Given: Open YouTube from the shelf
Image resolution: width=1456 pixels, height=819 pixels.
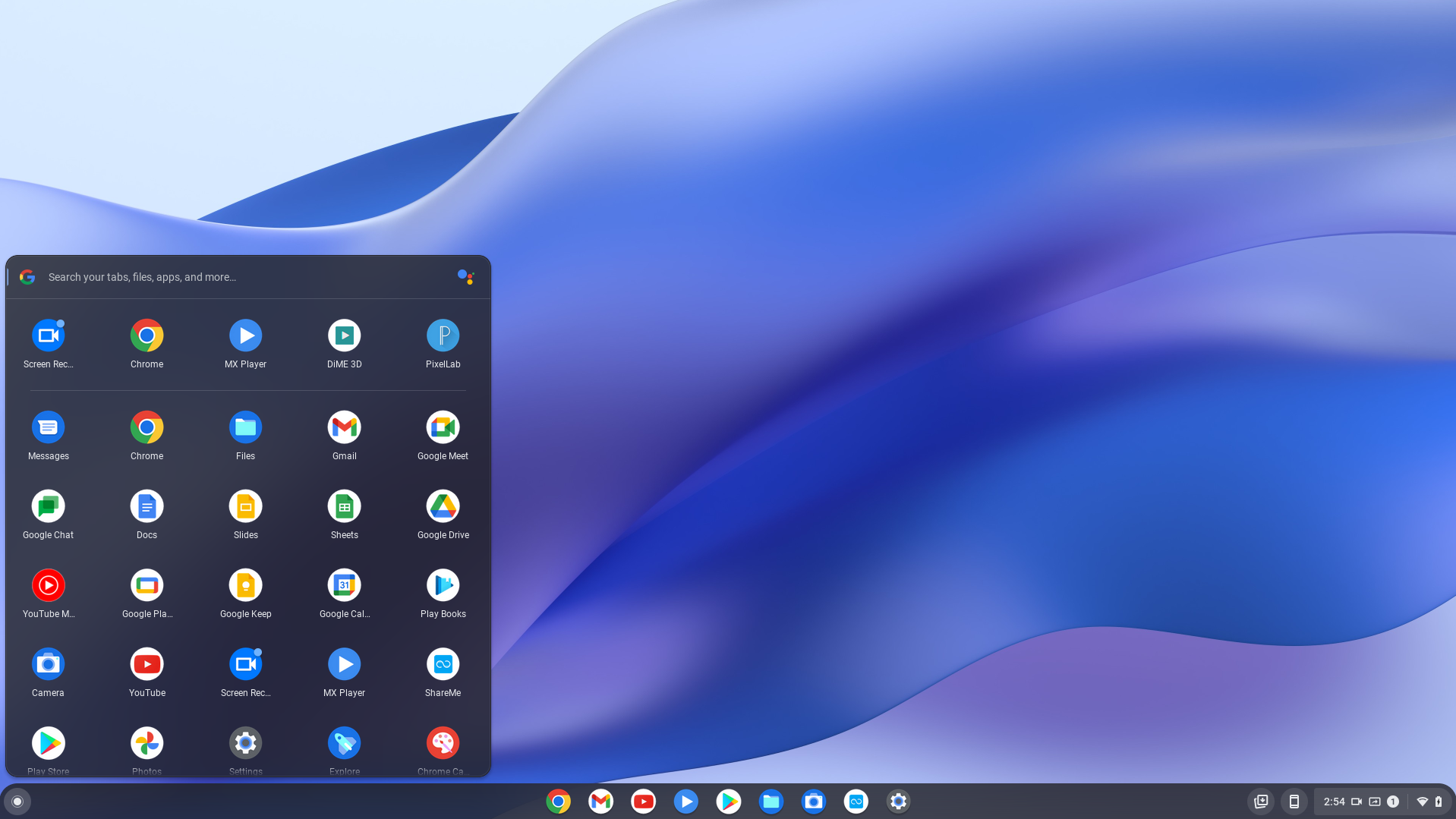Looking at the screenshot, I should [x=643, y=802].
